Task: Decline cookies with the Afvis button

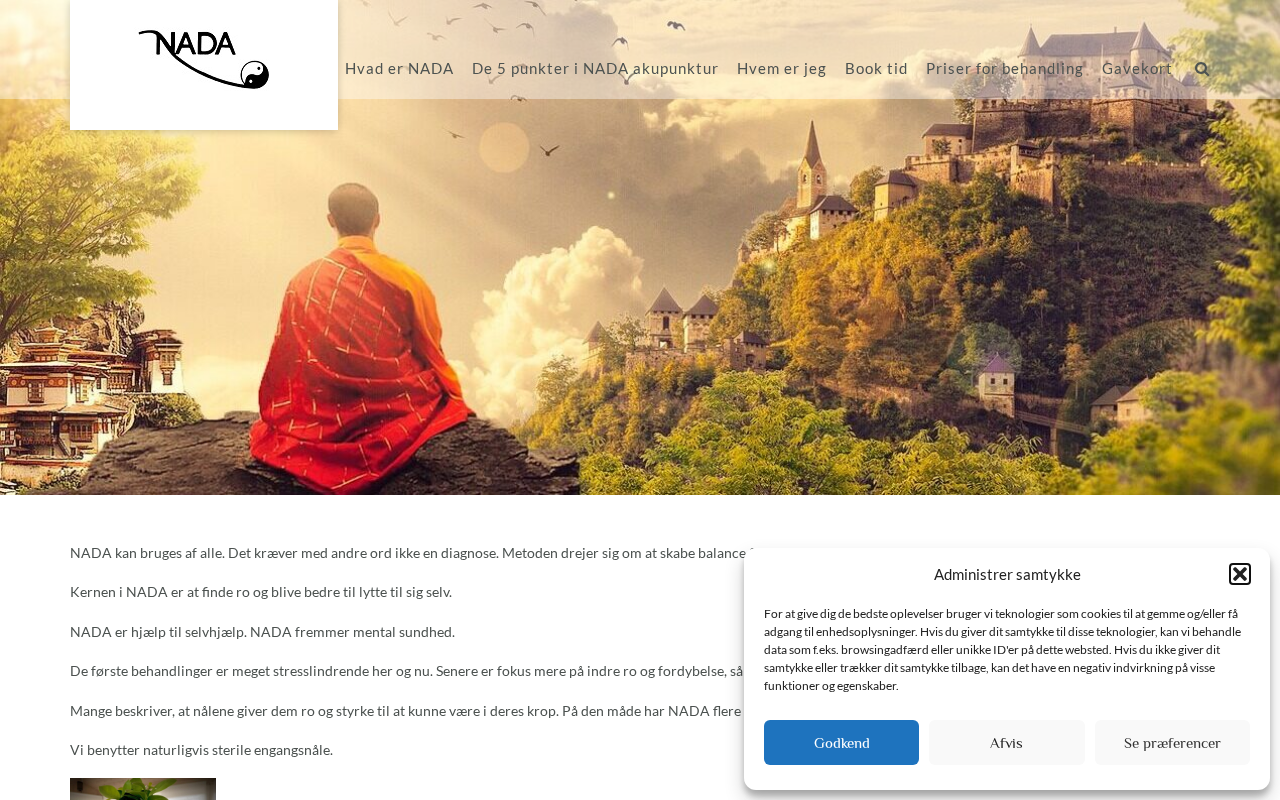Action: click(x=1006, y=743)
